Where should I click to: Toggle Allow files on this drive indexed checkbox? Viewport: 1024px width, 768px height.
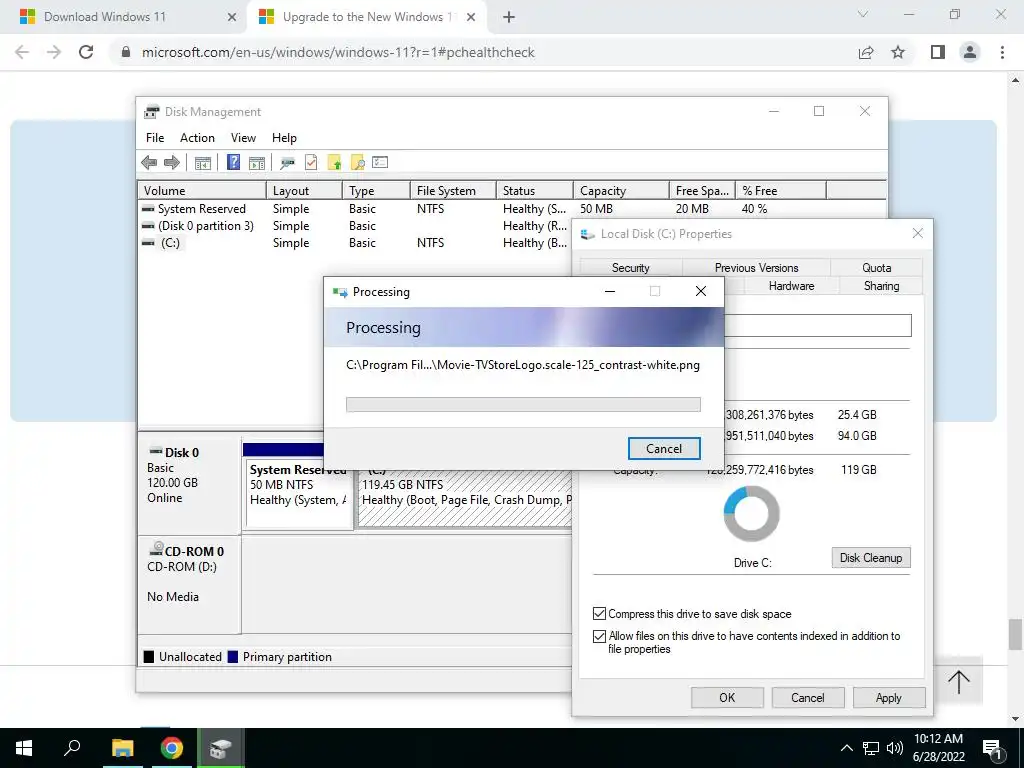pos(599,635)
